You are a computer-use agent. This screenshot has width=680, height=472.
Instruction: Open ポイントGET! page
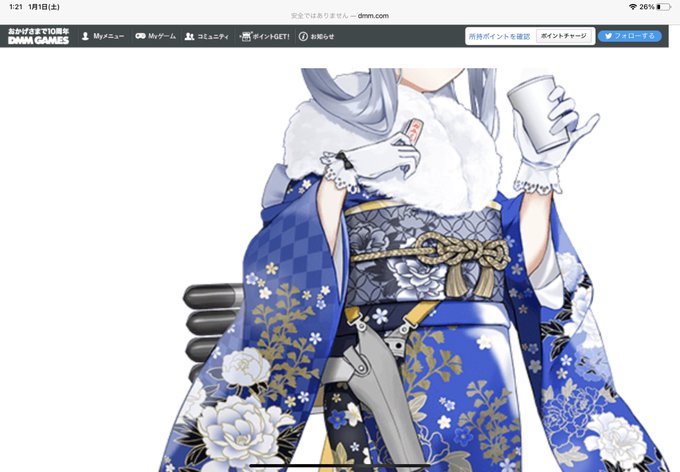[265, 36]
